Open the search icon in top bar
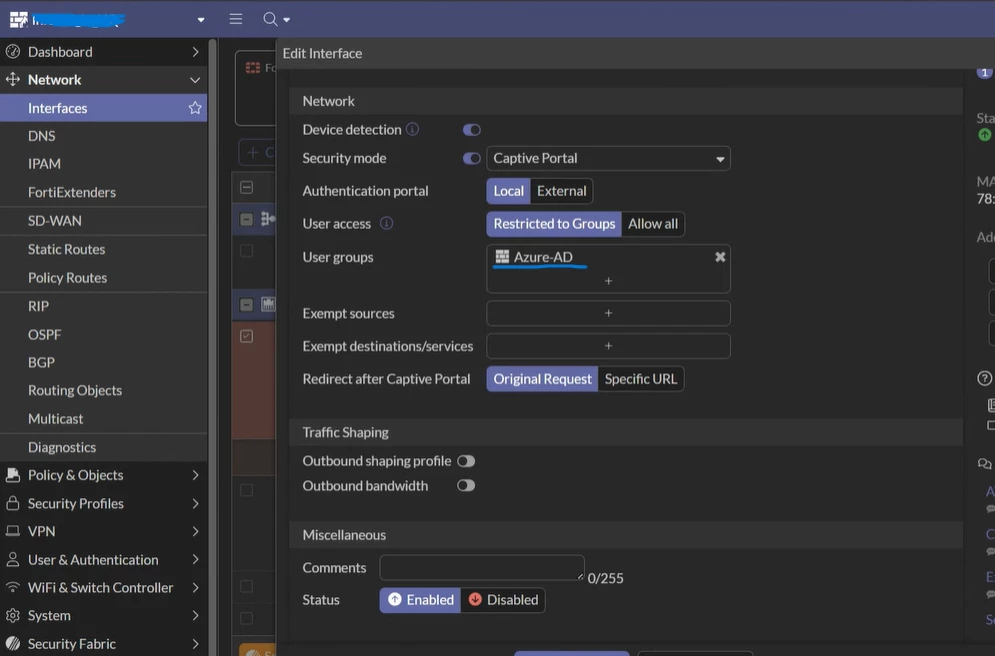 click(270, 19)
